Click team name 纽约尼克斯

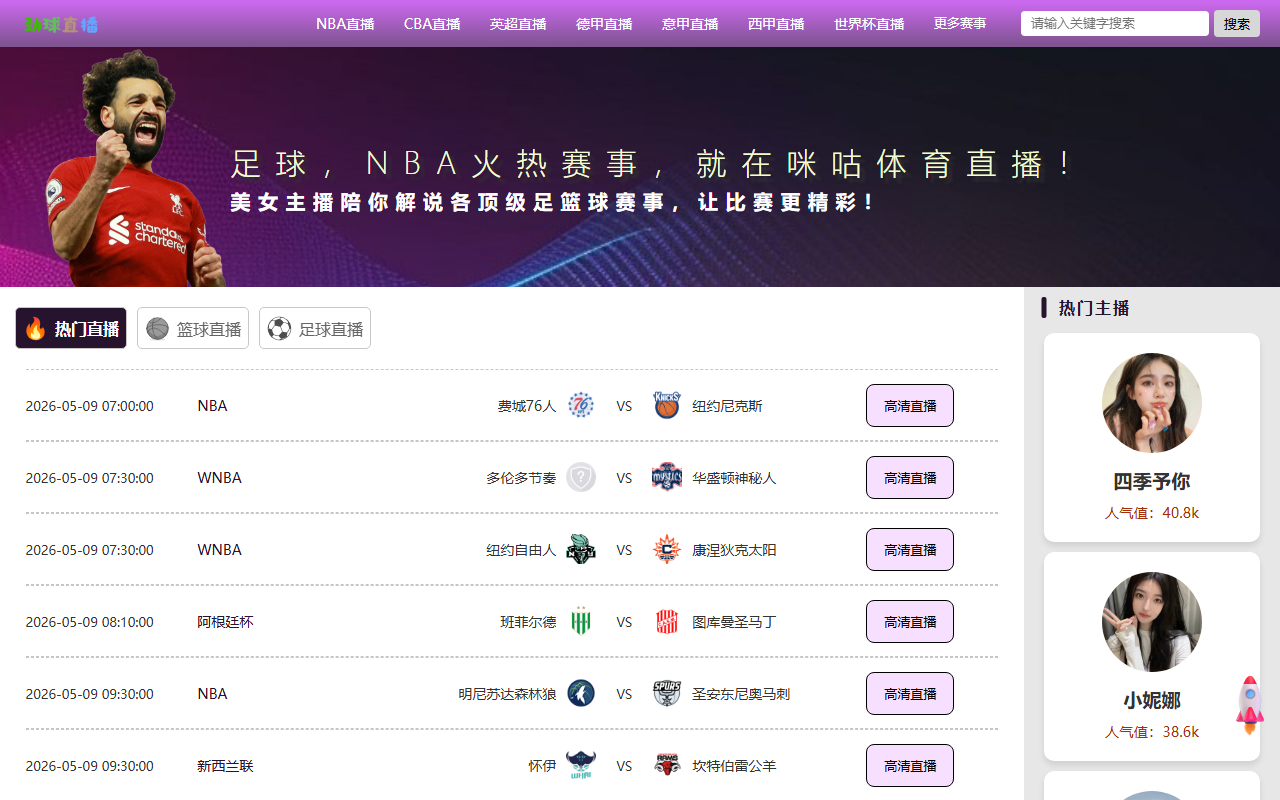click(x=727, y=406)
